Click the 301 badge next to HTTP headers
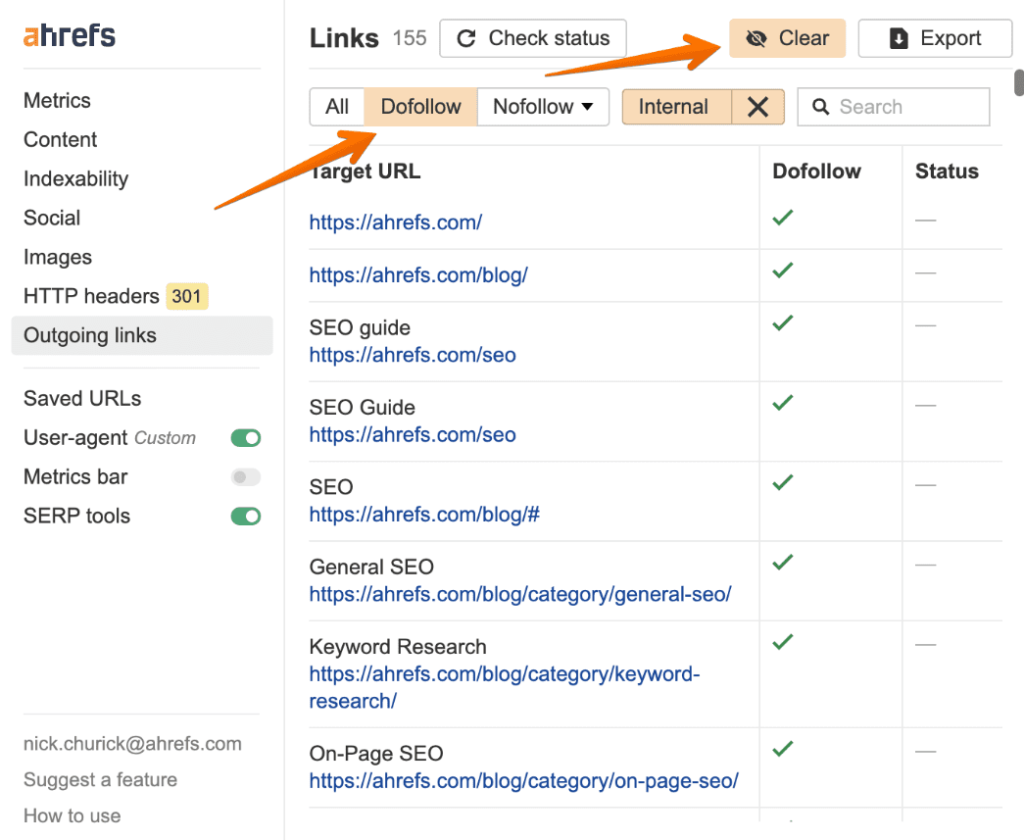1024x840 pixels. 187,297
